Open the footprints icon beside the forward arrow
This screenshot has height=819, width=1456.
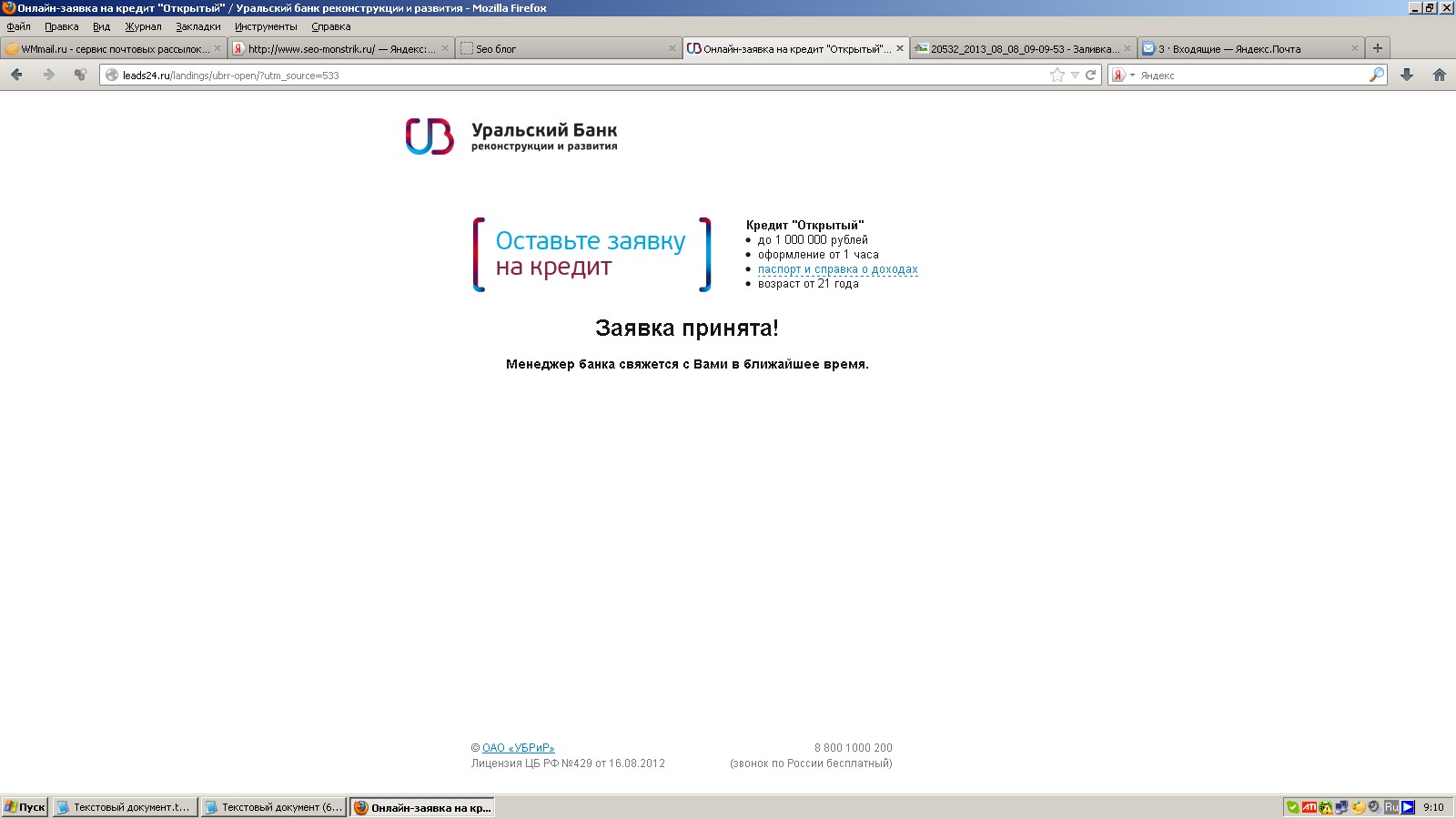coord(81,75)
